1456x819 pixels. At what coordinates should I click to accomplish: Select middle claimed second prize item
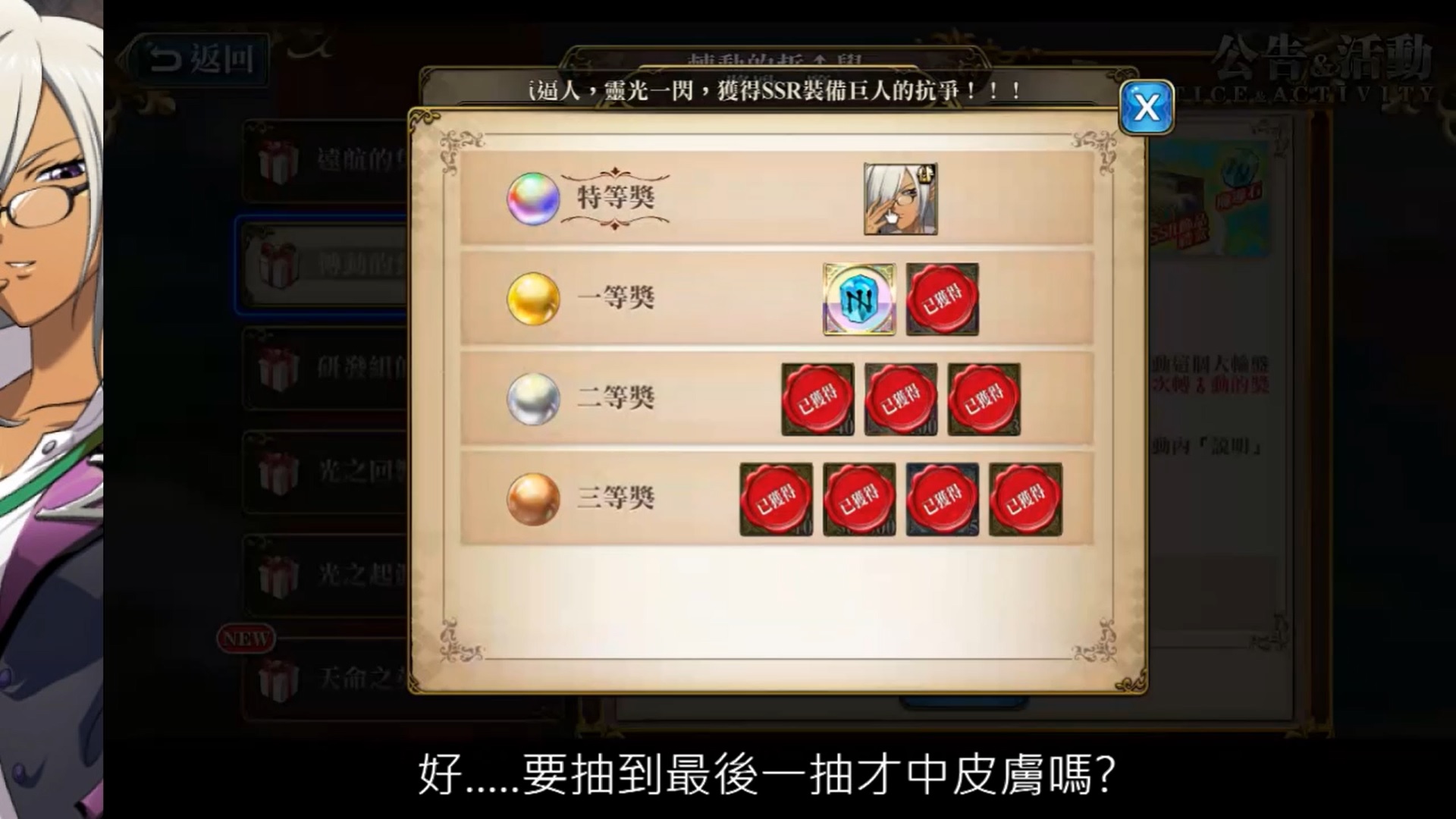901,400
